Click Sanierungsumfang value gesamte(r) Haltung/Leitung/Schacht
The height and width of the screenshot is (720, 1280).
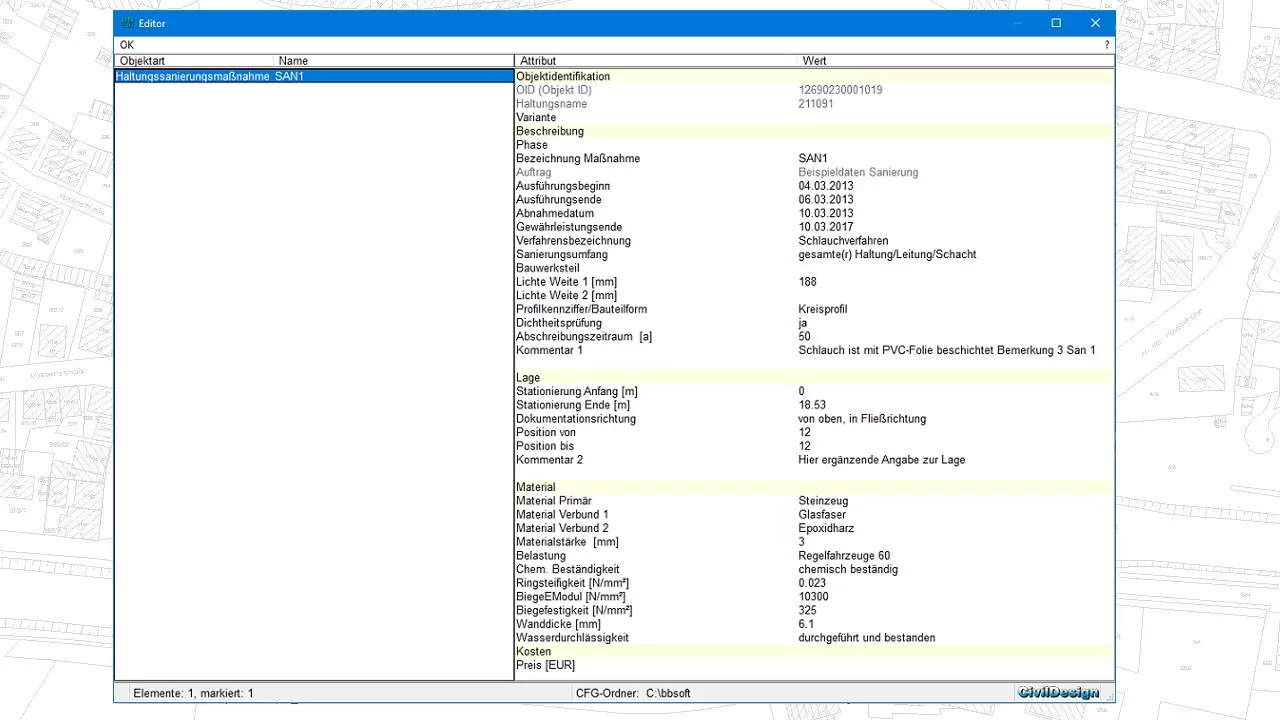click(x=887, y=255)
